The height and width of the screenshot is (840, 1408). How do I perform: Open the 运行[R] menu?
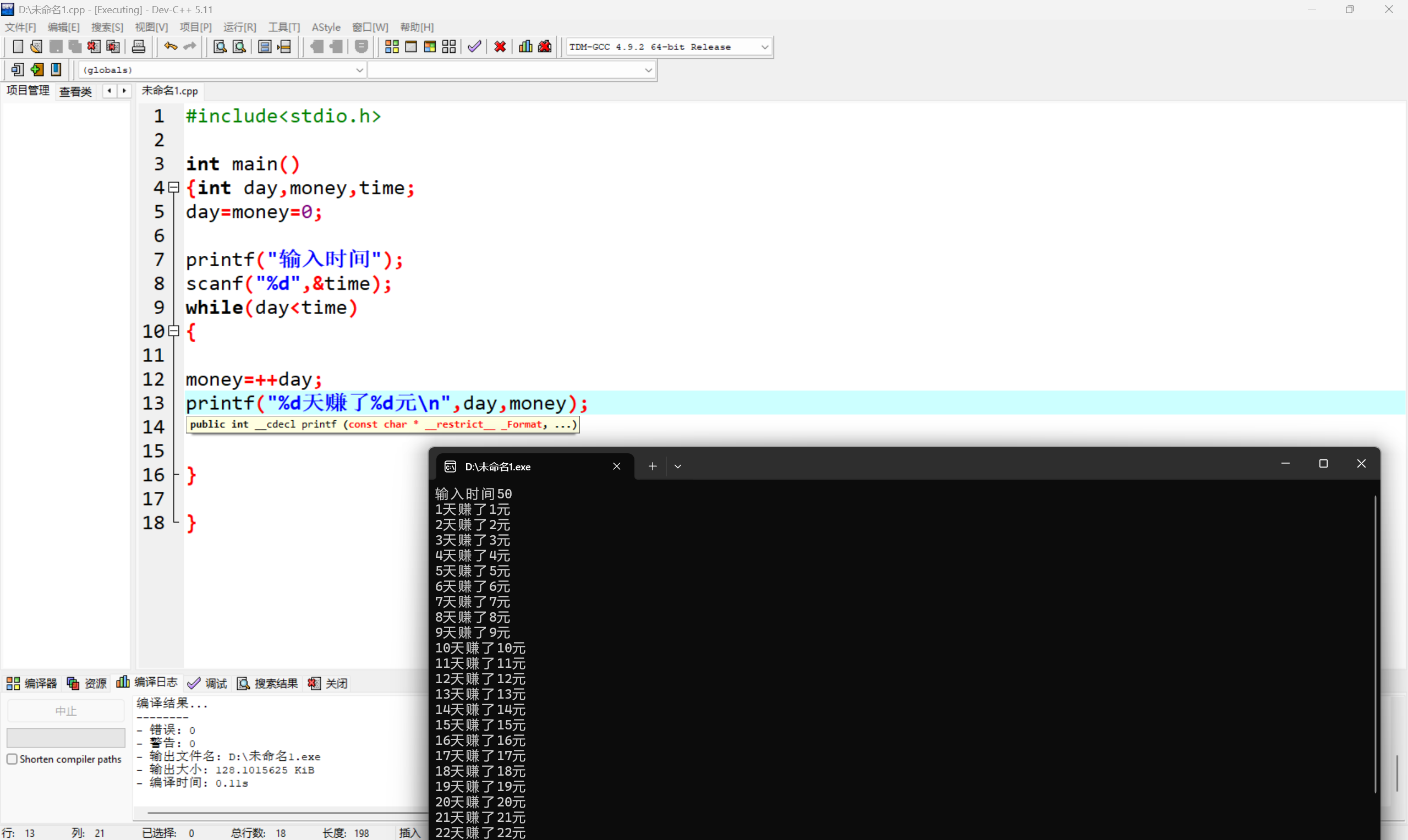pos(239,27)
